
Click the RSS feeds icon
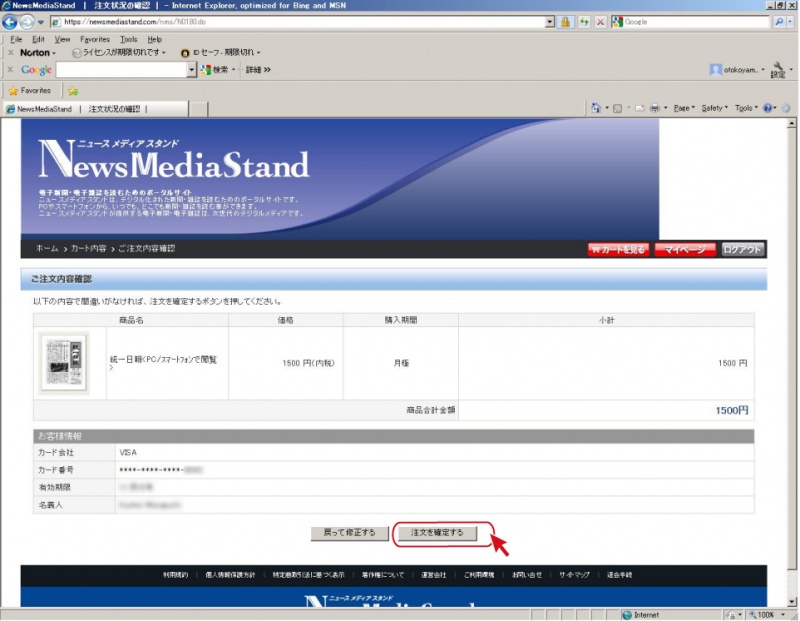617,108
